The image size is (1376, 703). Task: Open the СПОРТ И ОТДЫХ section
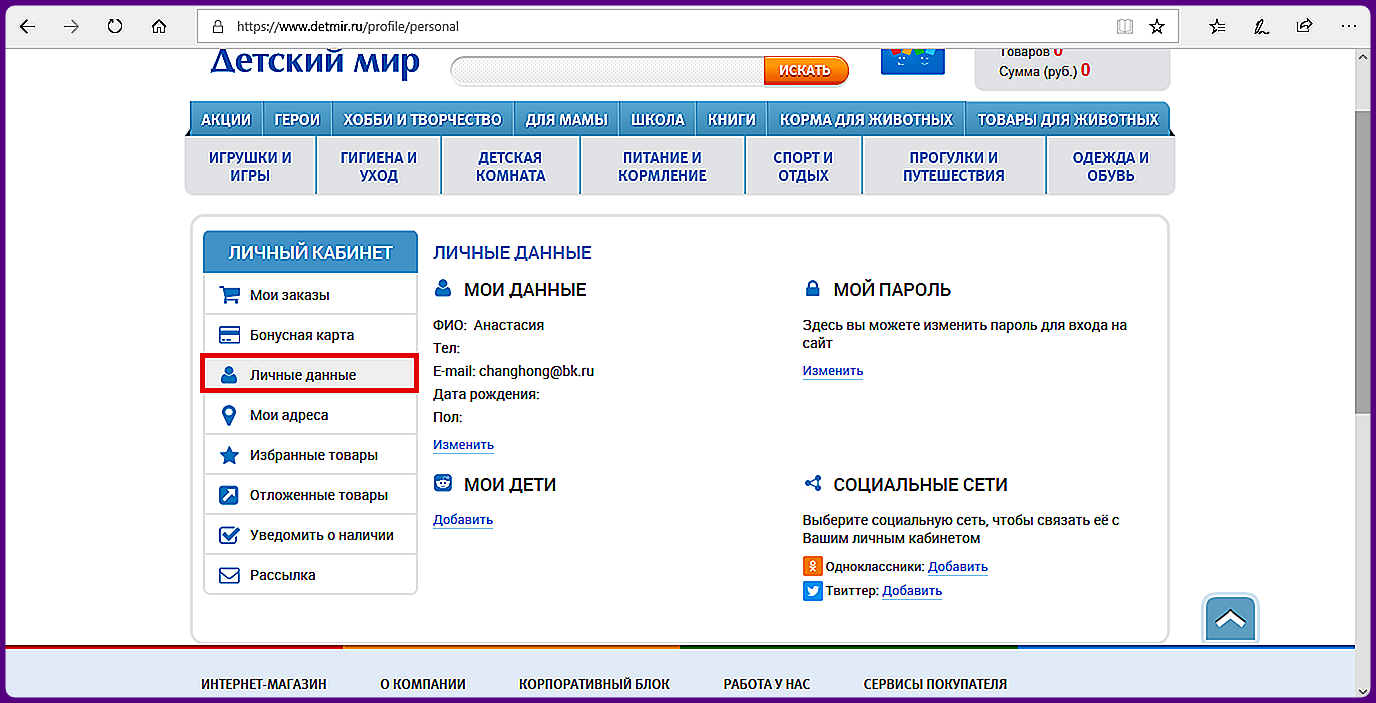pyautogui.click(x=803, y=166)
